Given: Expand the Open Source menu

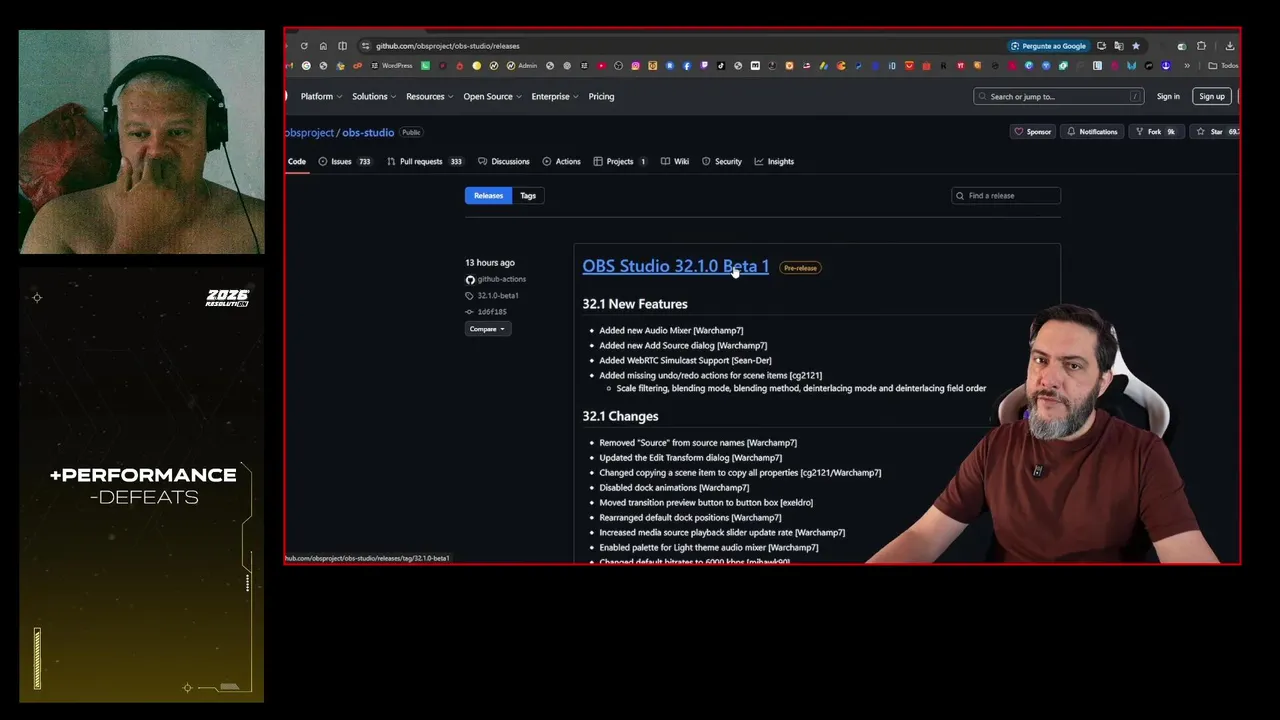Looking at the screenshot, I should pos(492,97).
